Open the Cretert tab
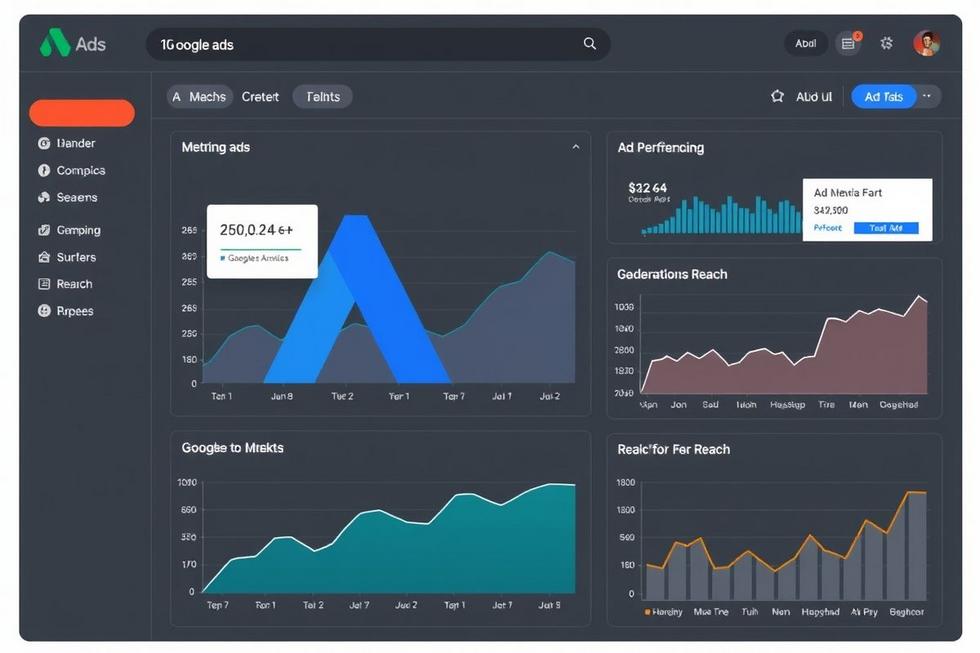The height and width of the screenshot is (653, 980). [x=260, y=97]
